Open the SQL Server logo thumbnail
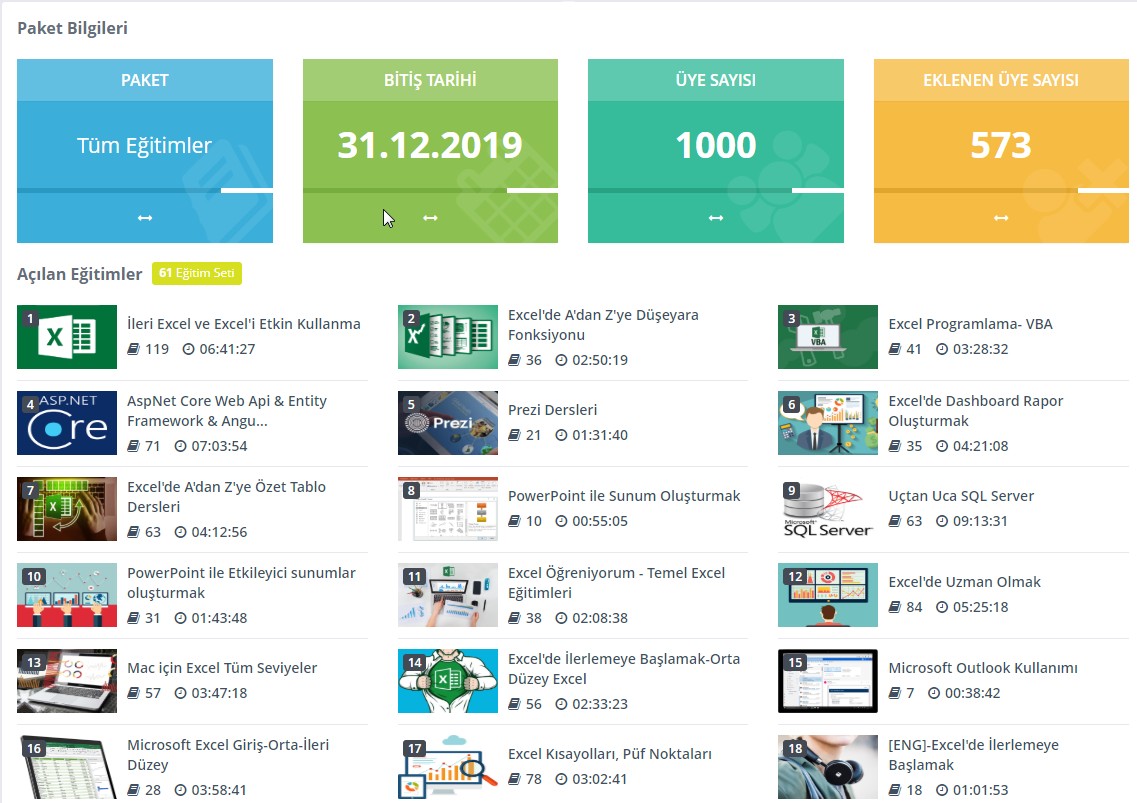 tap(827, 509)
